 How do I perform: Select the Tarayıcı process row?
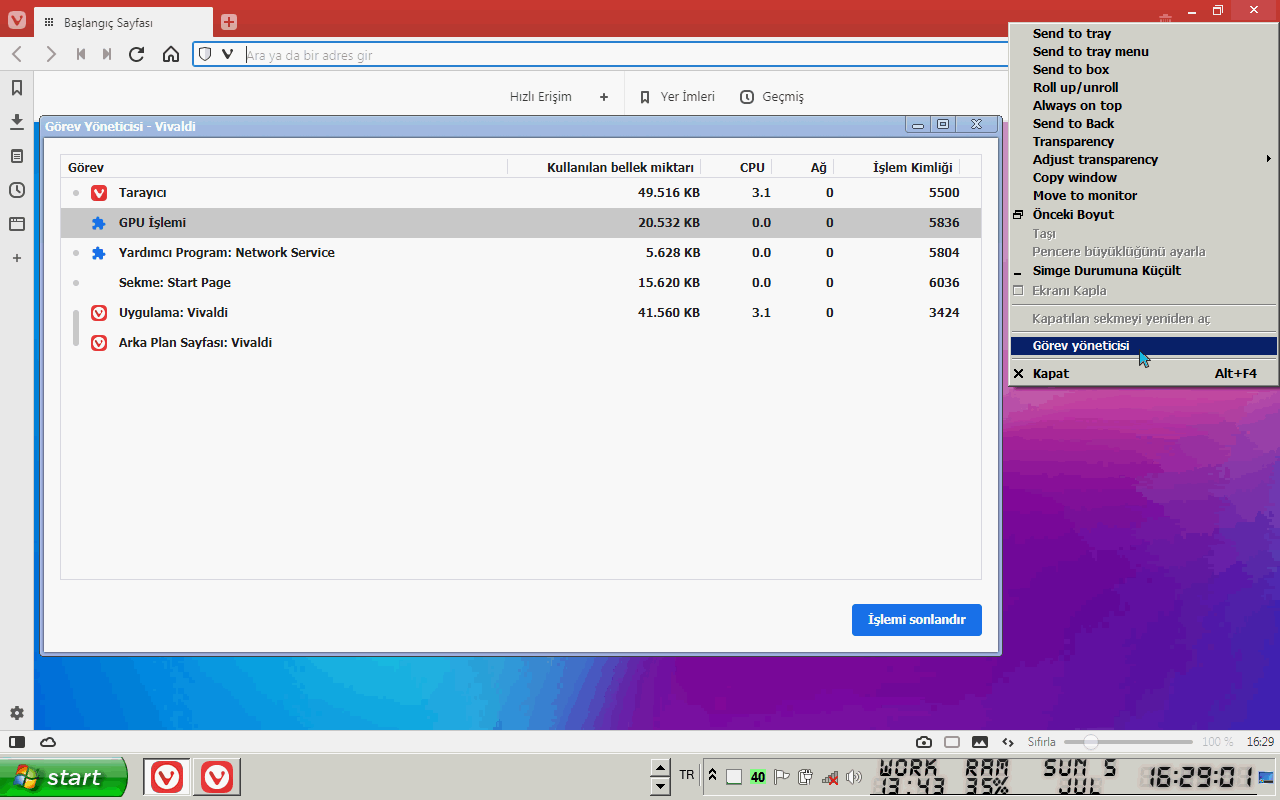pos(521,193)
